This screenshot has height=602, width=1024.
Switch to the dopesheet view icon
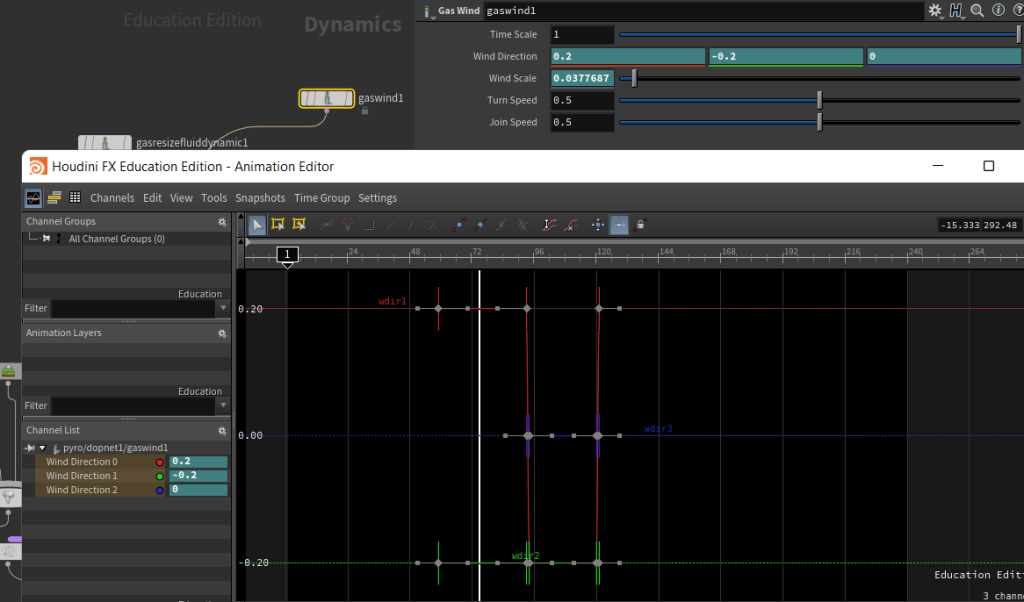point(54,198)
